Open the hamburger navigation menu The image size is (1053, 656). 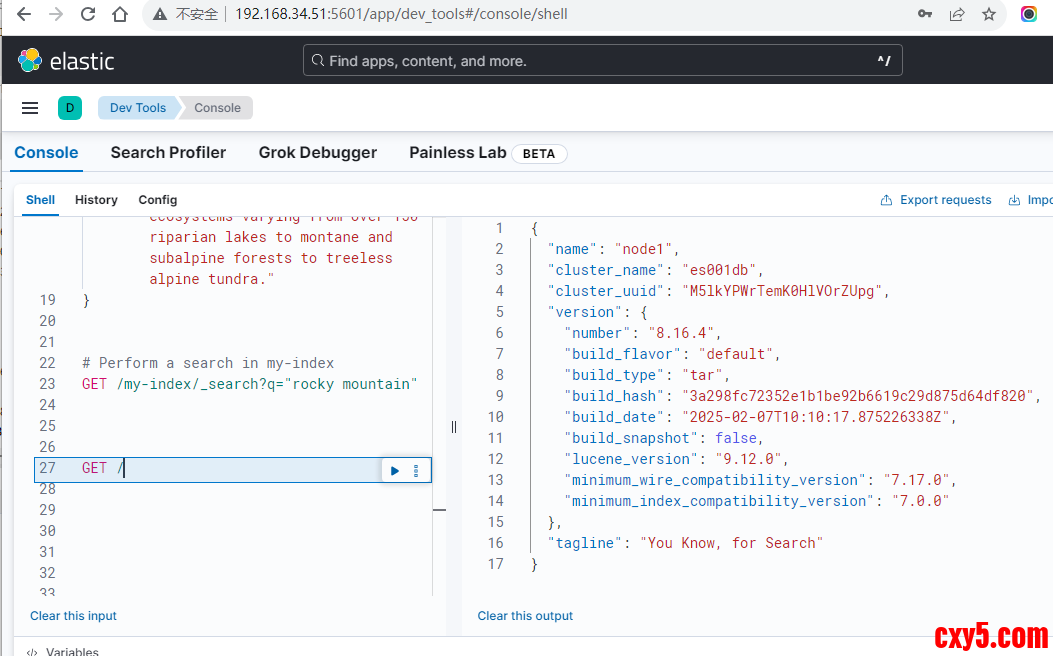[x=30, y=108]
